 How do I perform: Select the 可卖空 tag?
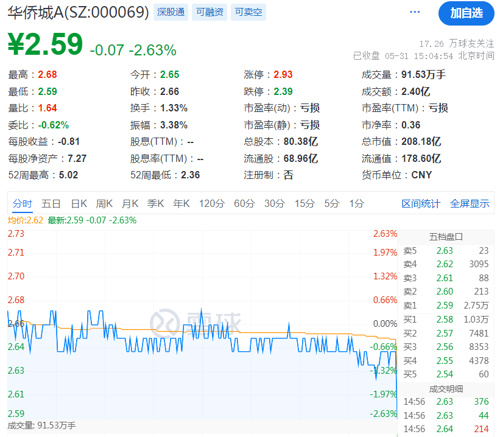pos(248,12)
